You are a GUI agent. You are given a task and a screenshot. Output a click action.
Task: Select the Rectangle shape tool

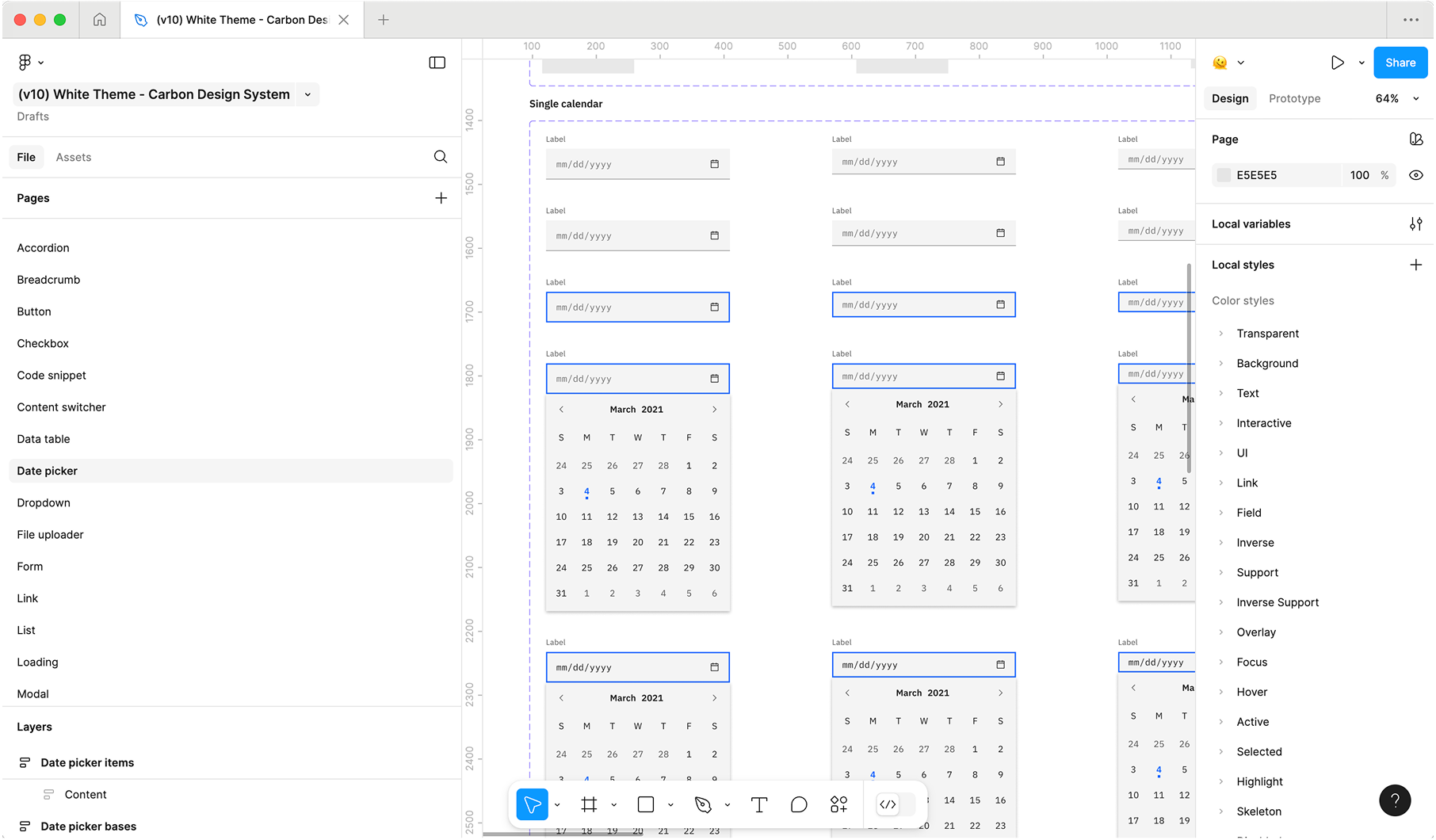(x=646, y=805)
